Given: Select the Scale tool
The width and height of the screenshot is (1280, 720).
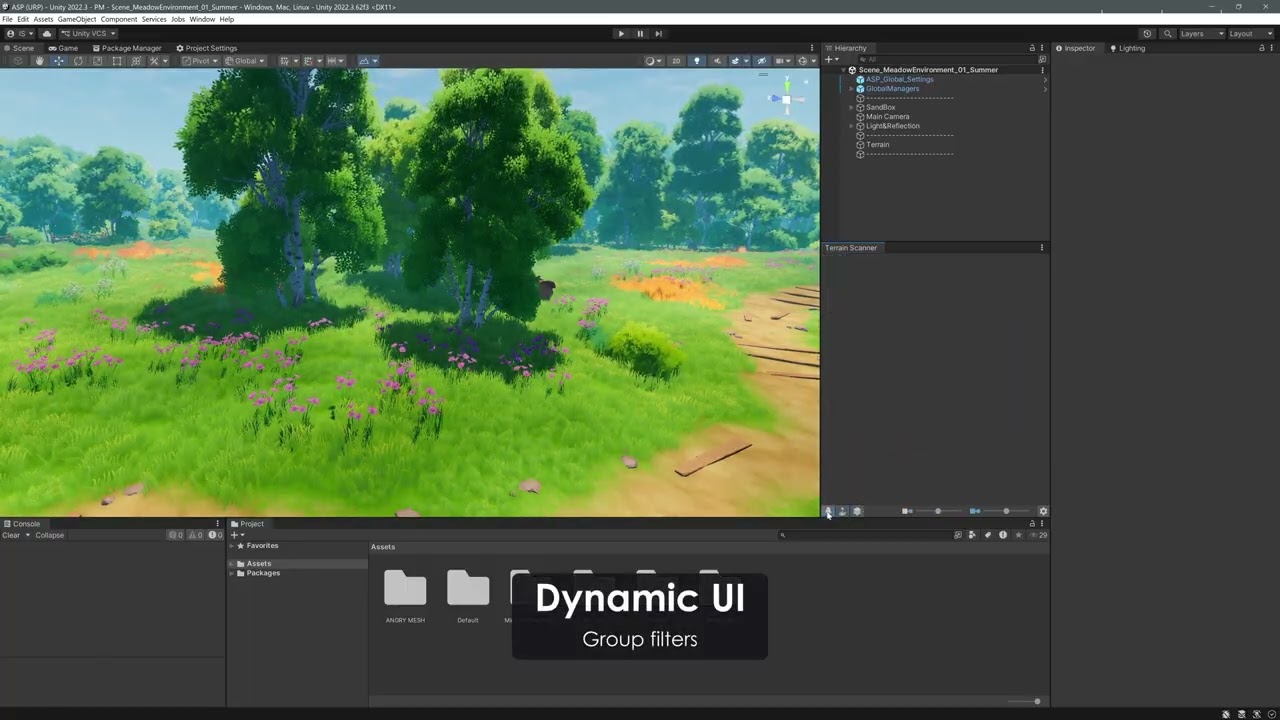Looking at the screenshot, I should point(97,61).
